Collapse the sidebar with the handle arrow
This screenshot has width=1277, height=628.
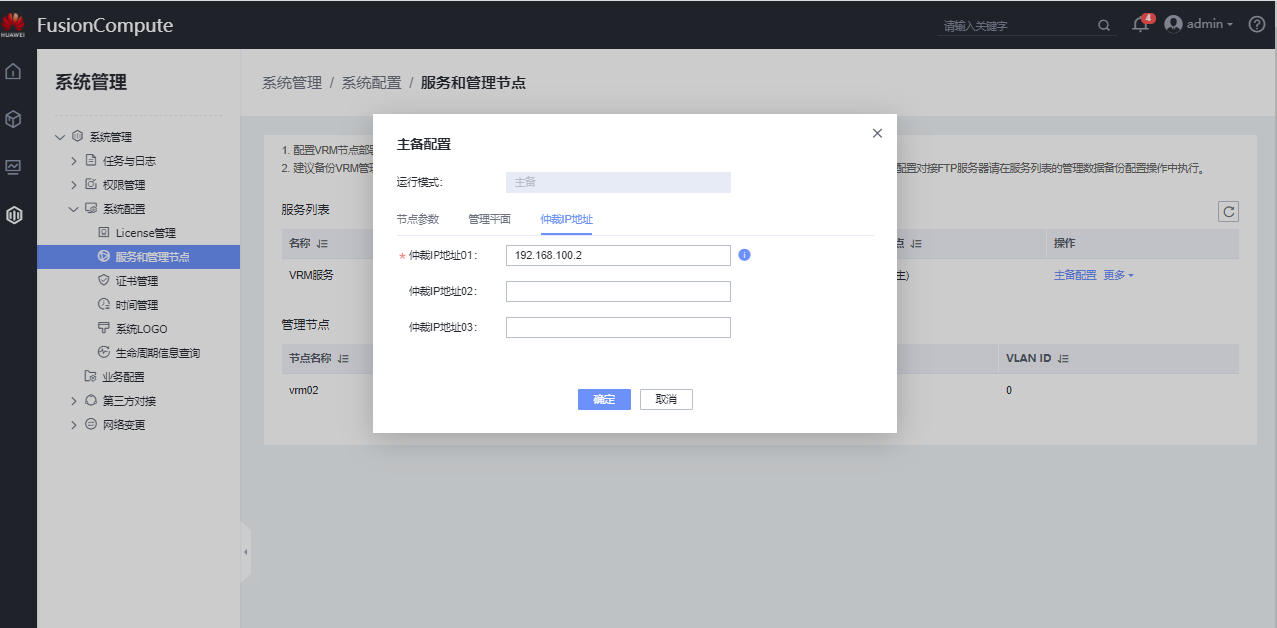[x=245, y=551]
